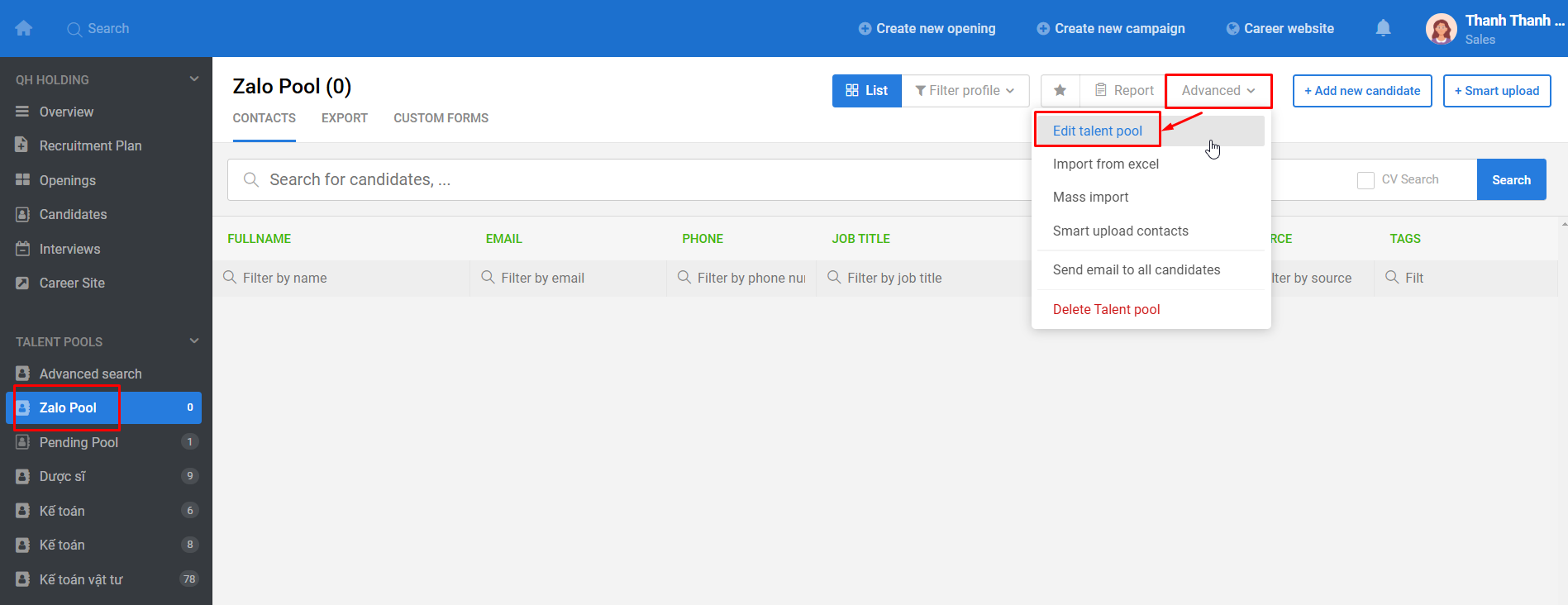Viewport: 1568px width, 605px height.
Task: Open the Career website link
Action: [1280, 28]
